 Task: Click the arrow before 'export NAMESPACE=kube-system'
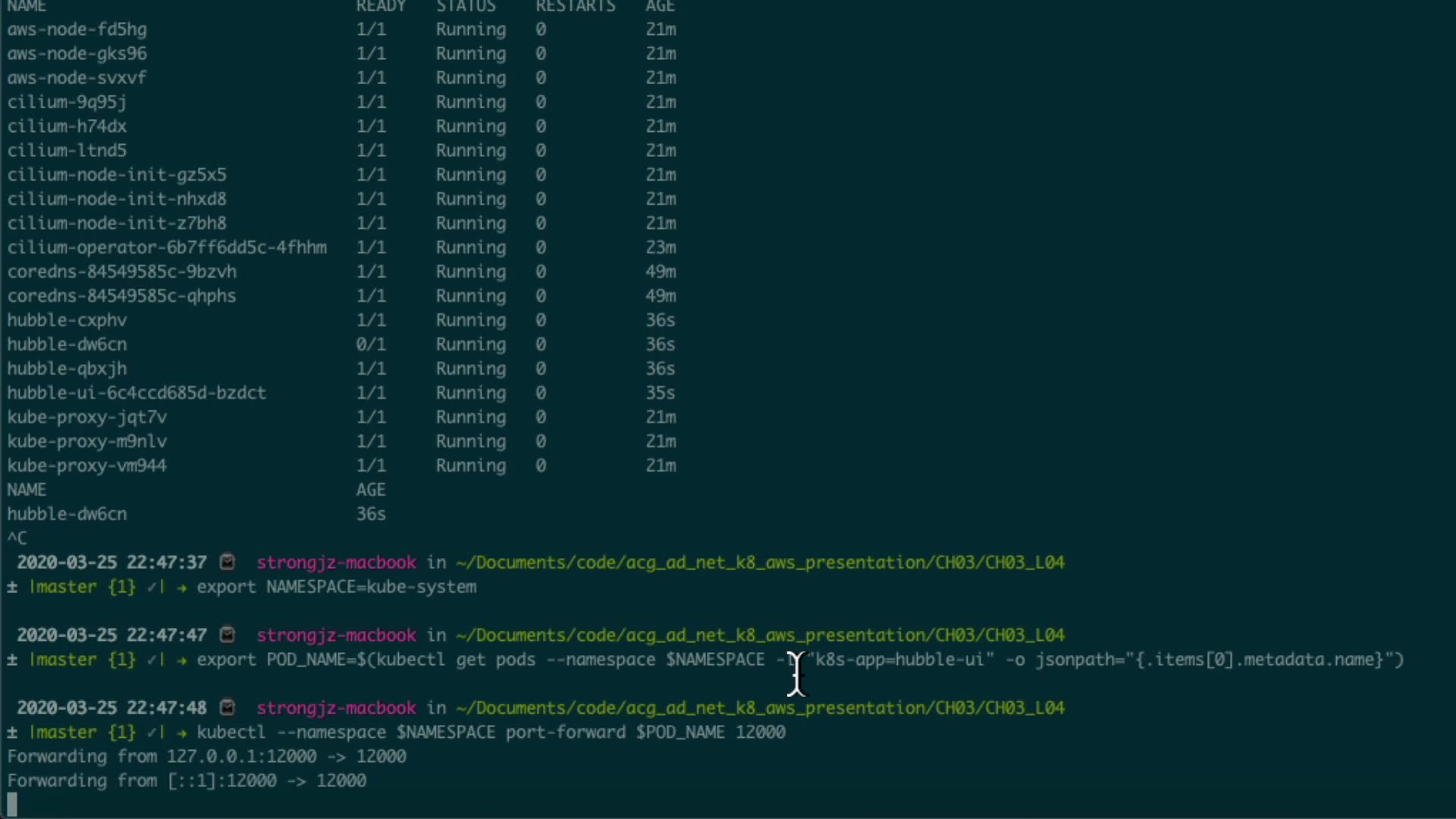click(182, 587)
